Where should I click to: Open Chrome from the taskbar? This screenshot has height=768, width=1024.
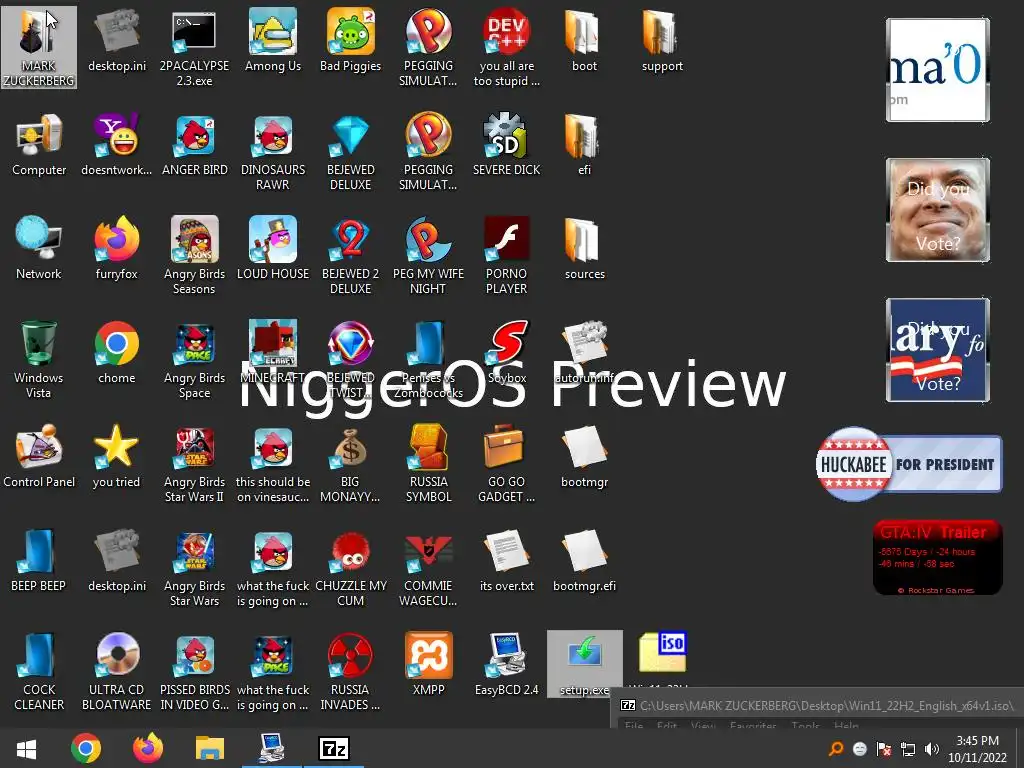(x=86, y=748)
